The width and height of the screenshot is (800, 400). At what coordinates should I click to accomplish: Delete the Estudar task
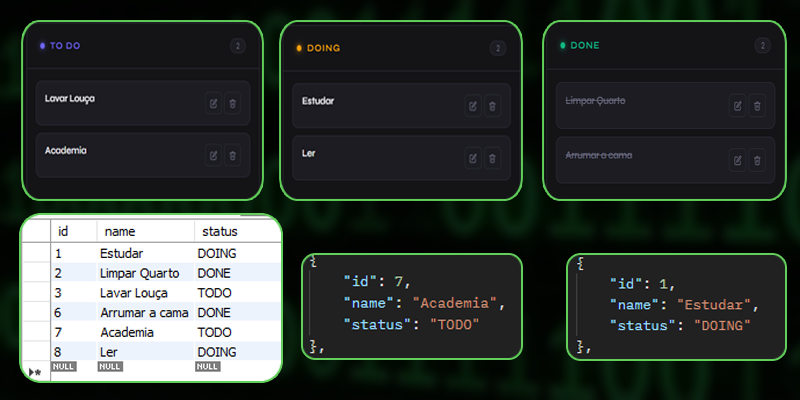(492, 106)
